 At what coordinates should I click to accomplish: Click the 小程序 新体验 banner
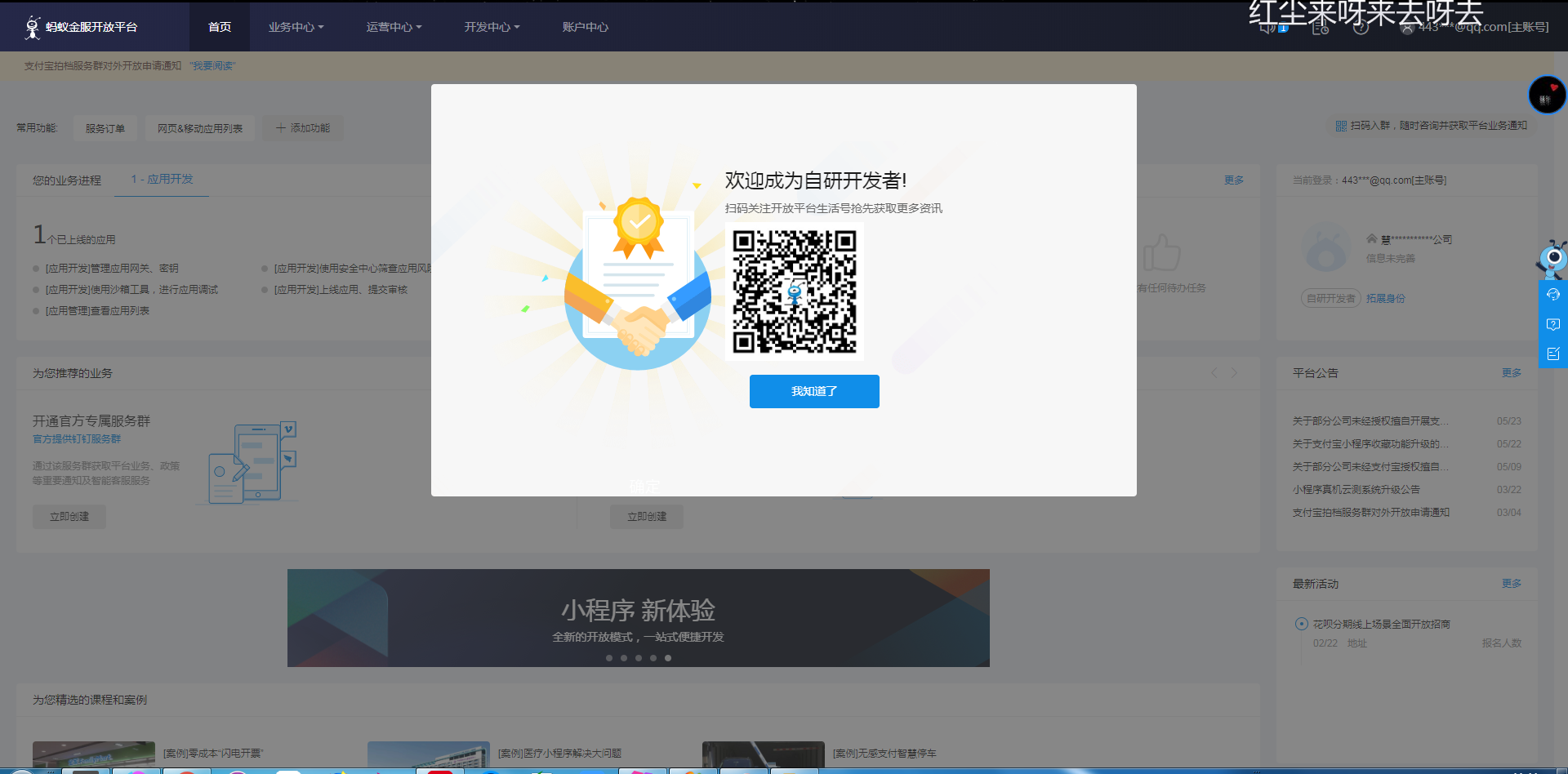pyautogui.click(x=639, y=618)
